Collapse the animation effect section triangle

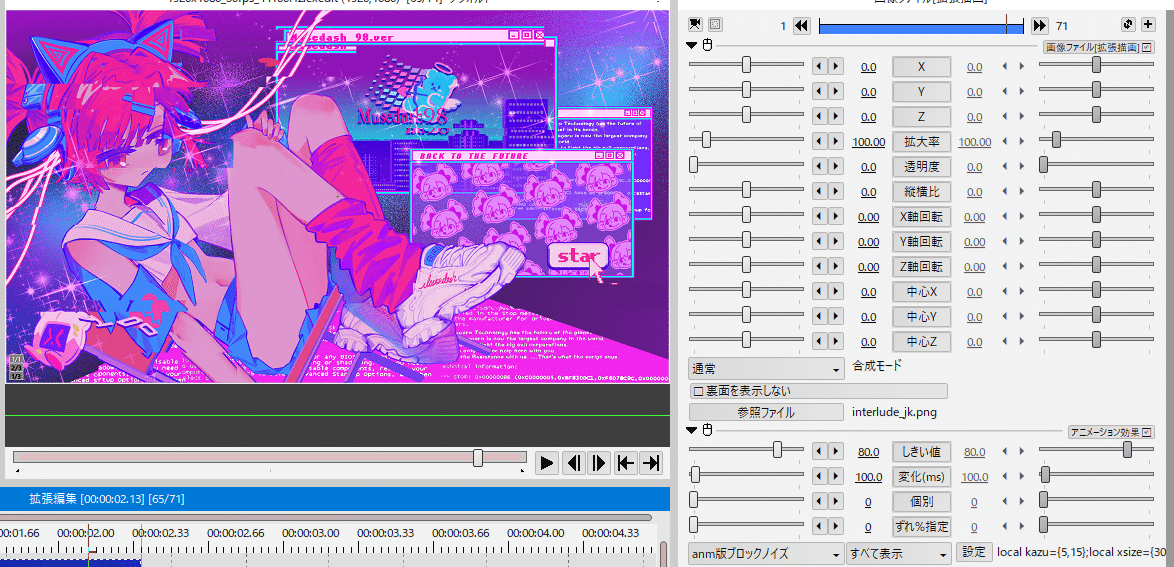tap(693, 431)
